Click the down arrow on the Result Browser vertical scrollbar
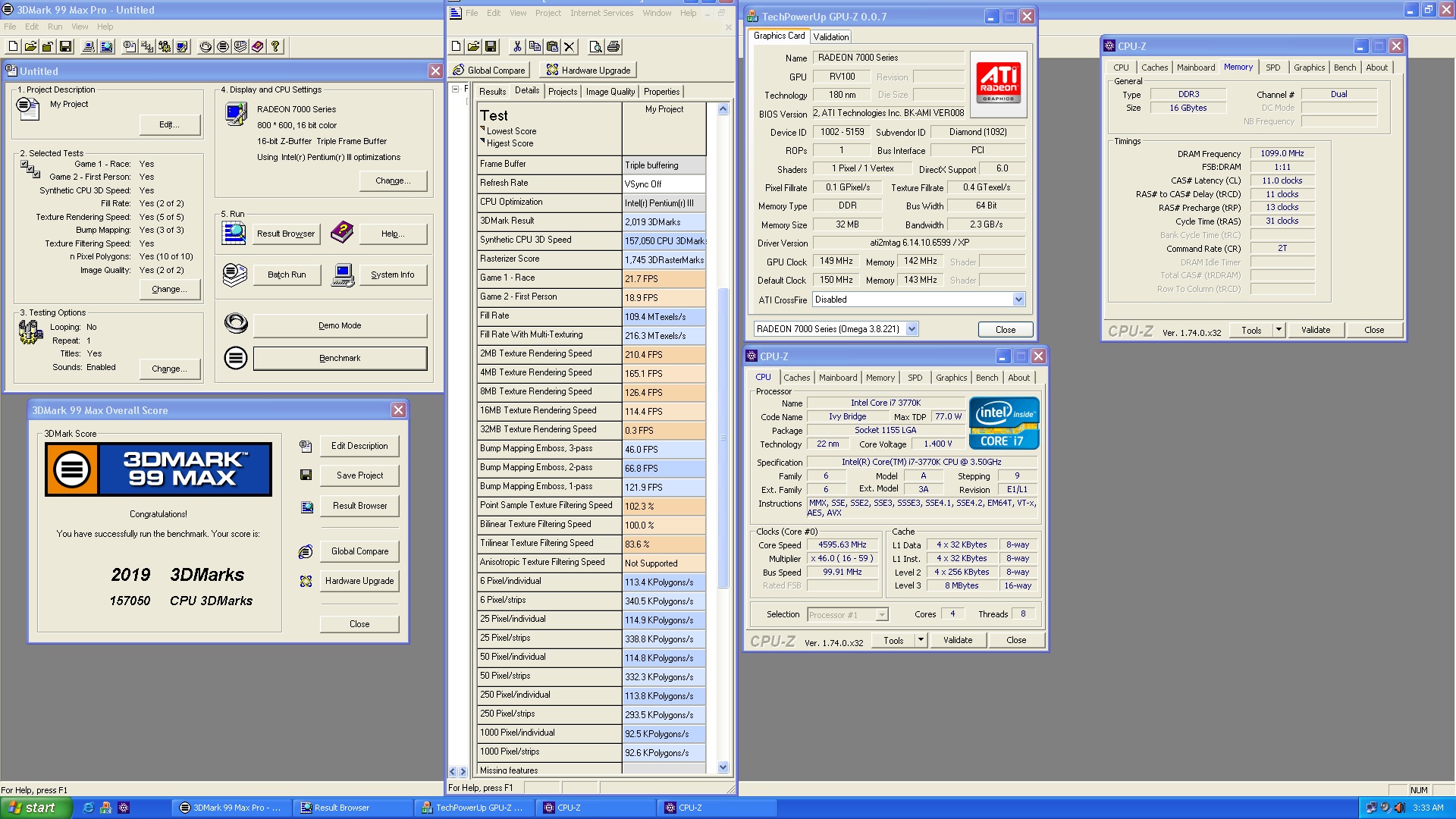Viewport: 1456px width, 819px height. coord(723,767)
